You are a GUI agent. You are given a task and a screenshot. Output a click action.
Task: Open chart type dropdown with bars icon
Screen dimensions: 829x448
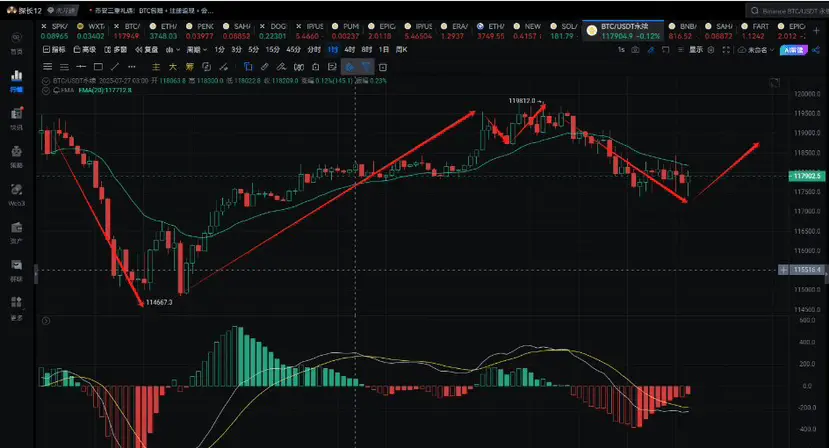click(172, 50)
